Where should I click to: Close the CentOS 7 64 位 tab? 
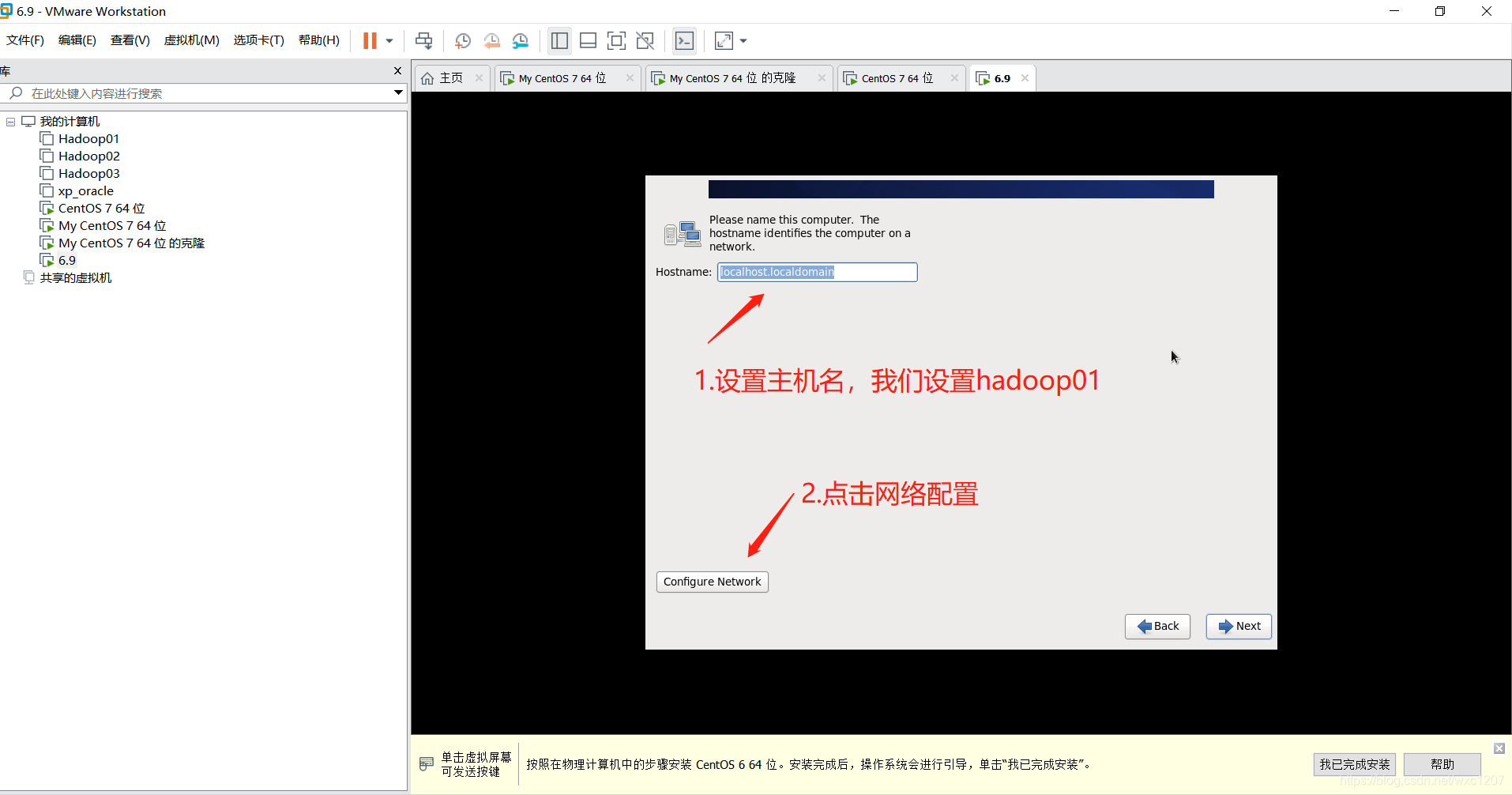[954, 78]
